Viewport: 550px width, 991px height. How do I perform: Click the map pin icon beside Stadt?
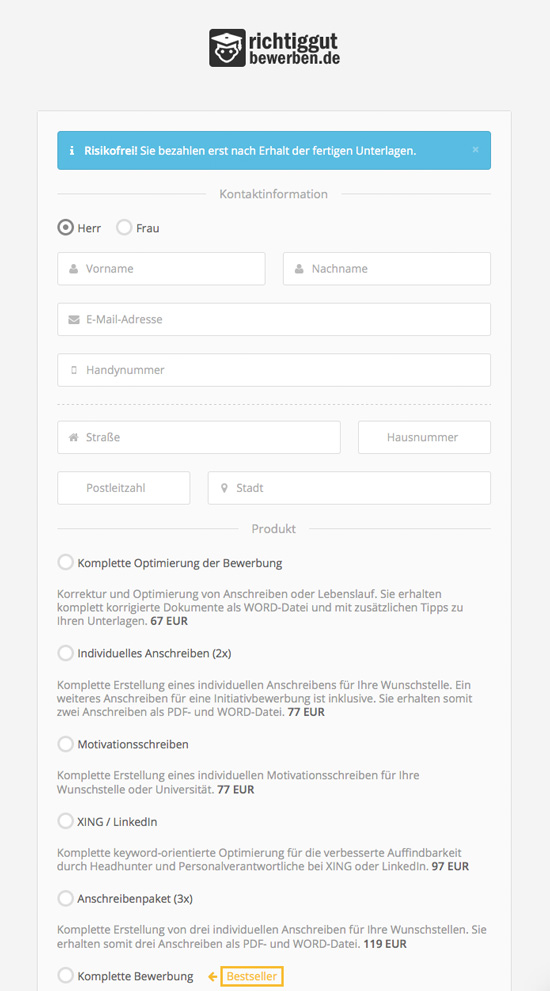(x=224, y=489)
